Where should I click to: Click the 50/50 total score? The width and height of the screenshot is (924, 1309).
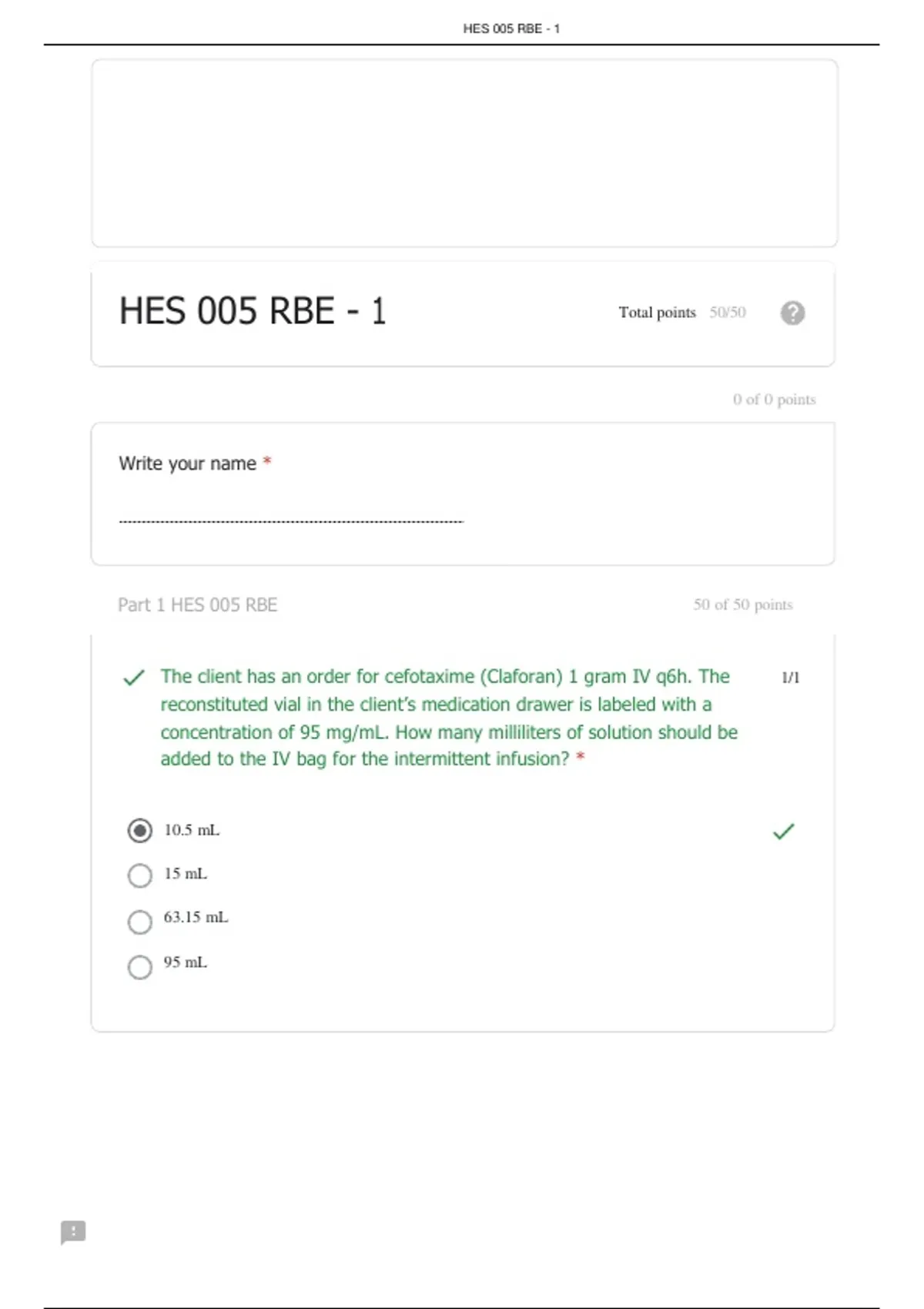728,313
